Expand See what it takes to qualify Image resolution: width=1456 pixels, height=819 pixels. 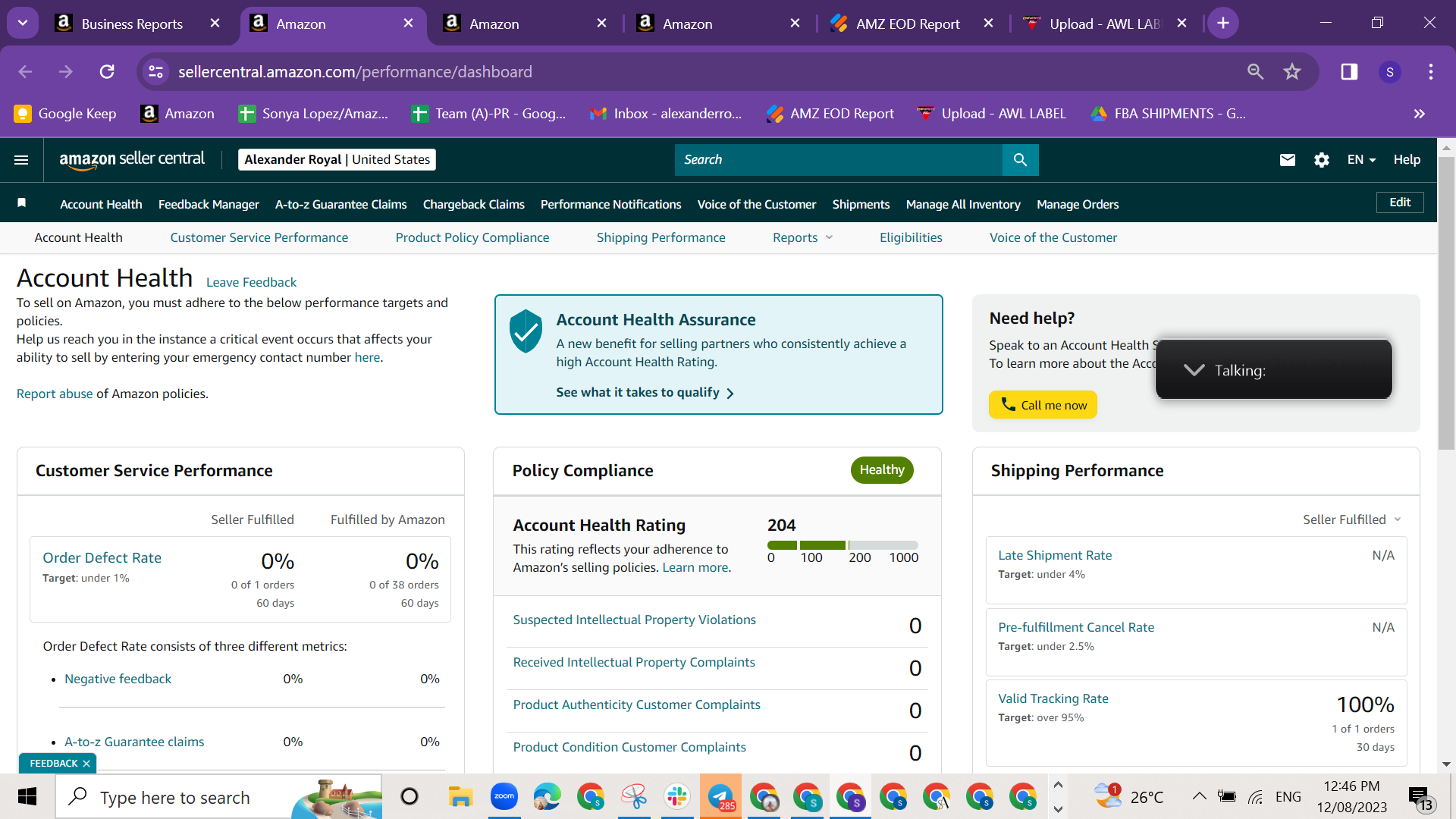[645, 393]
